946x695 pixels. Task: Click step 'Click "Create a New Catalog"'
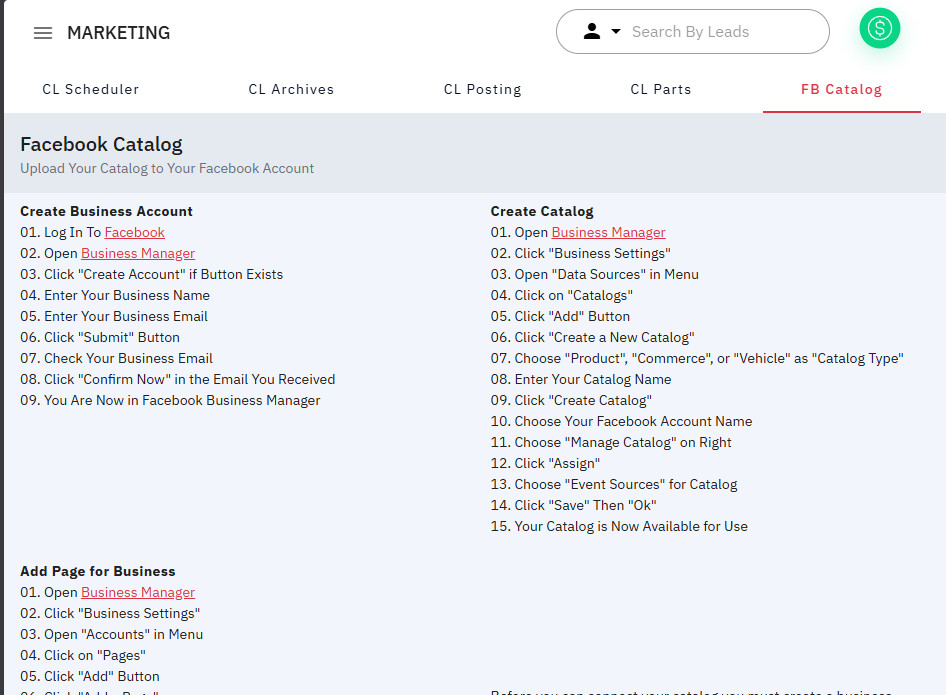point(592,337)
